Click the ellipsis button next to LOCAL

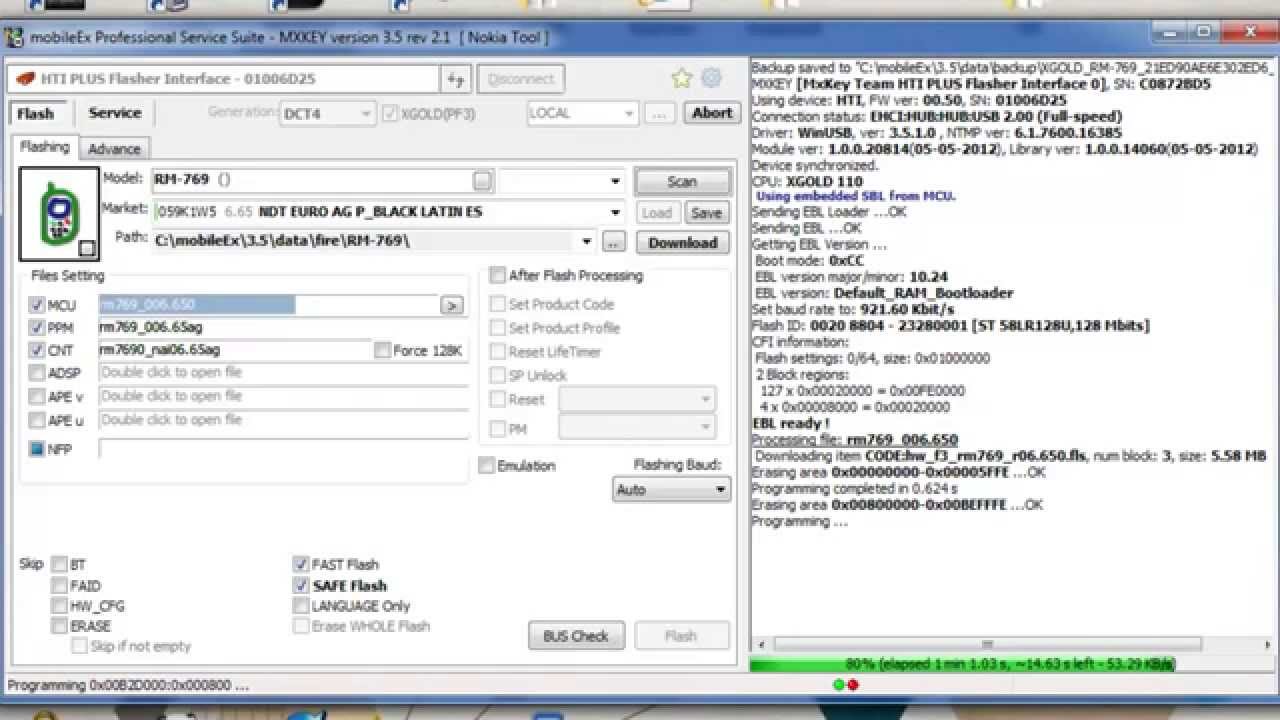coord(659,113)
